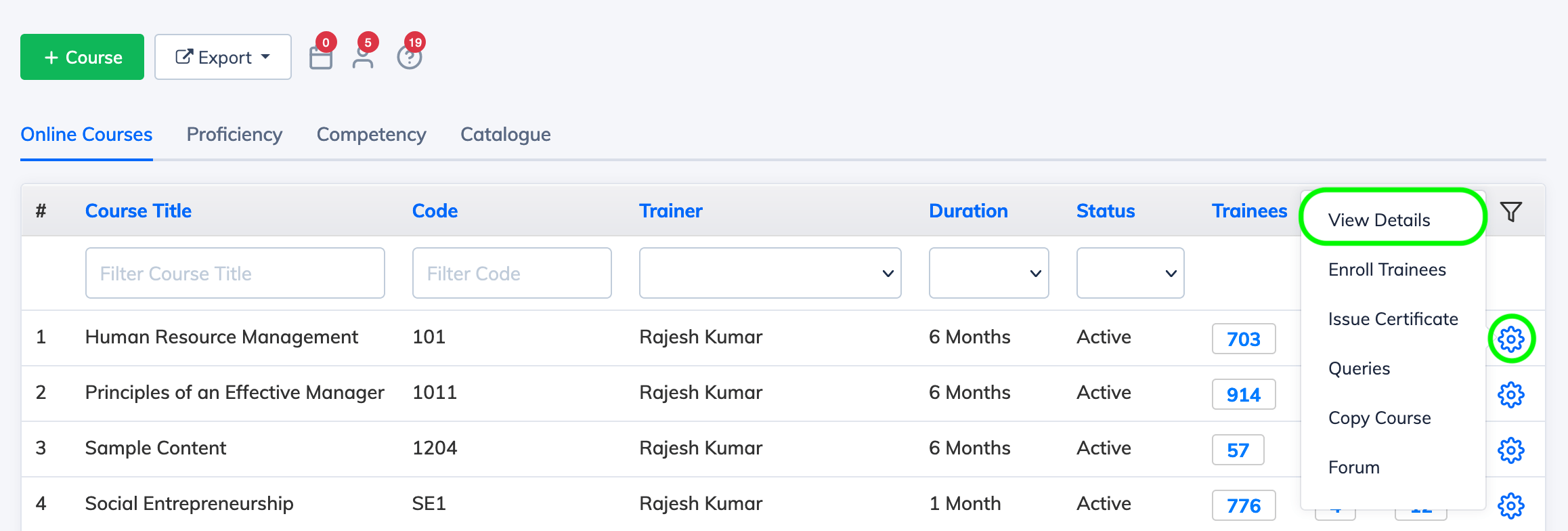This screenshot has width=1568, height=531.
Task: Click course code 101 cell
Action: (429, 337)
